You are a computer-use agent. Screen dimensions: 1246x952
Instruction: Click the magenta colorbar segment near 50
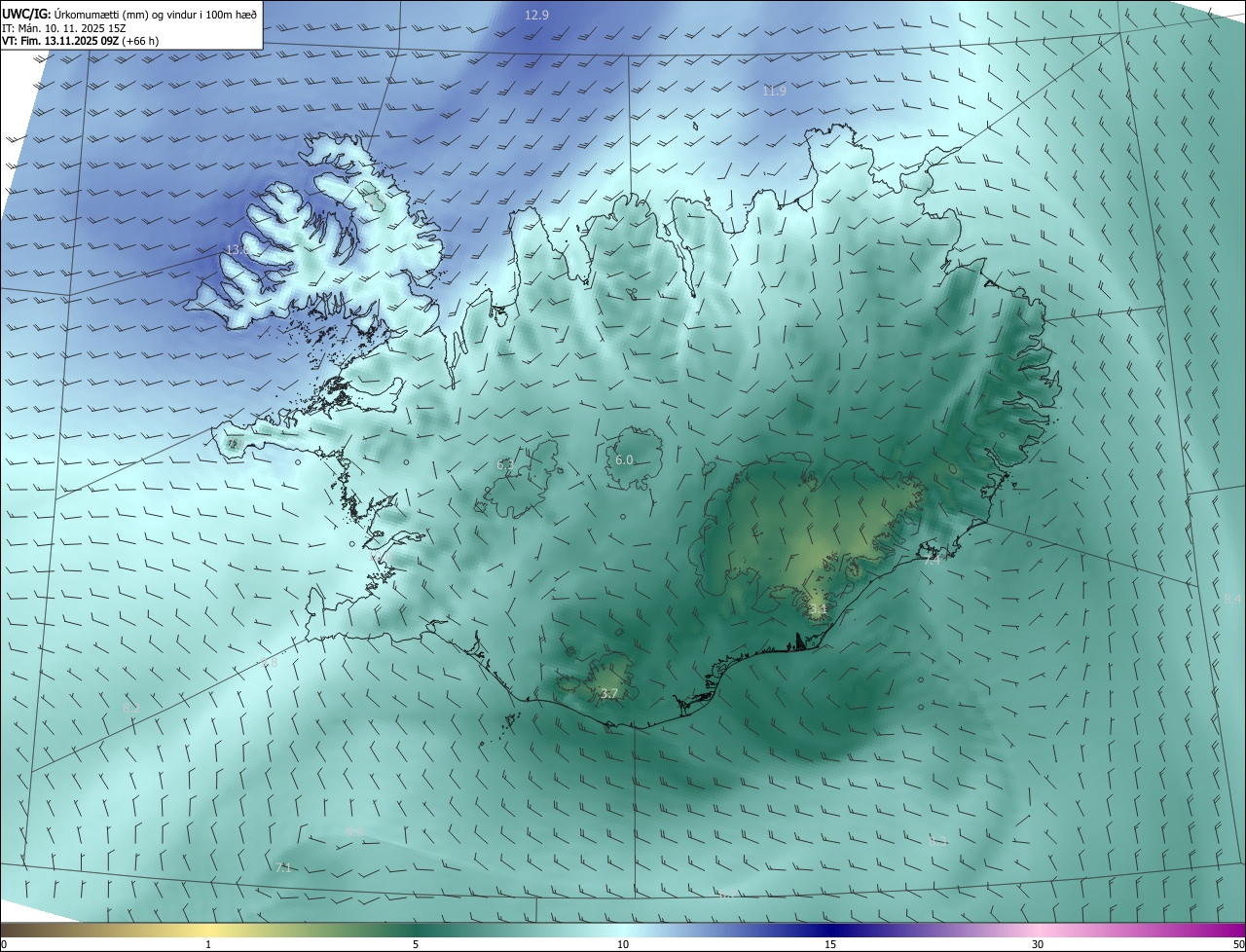tap(1231, 930)
